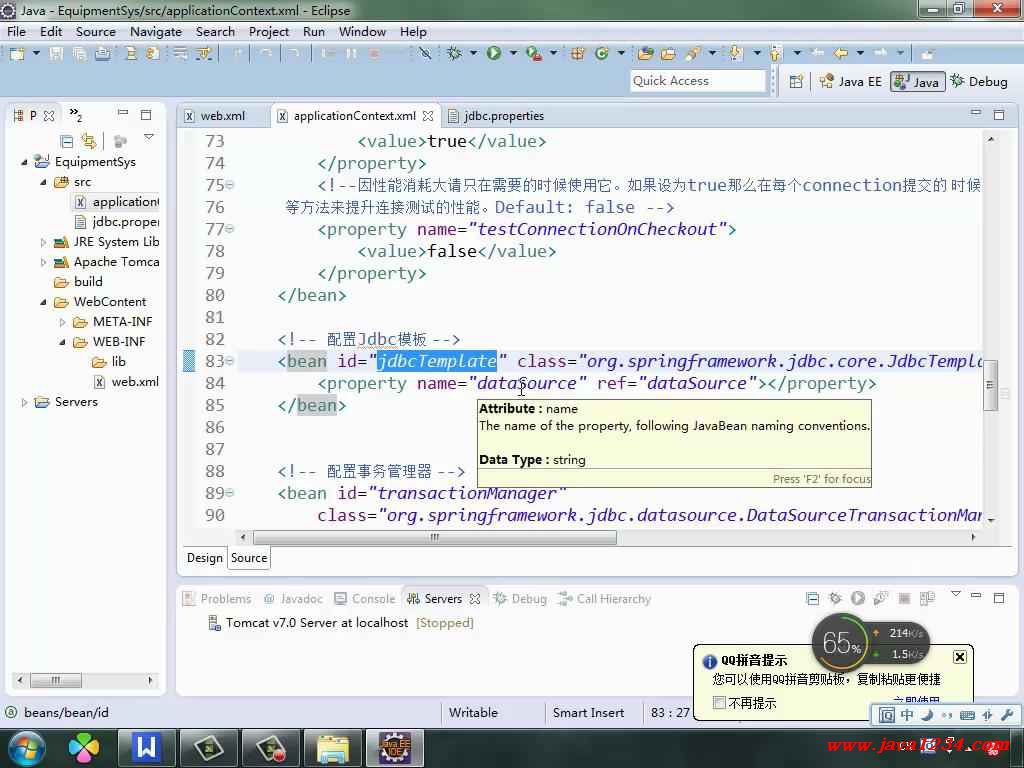Click the Open Task folder icon
Image resolution: width=1024 pixels, height=768 pixels.
(x=668, y=54)
